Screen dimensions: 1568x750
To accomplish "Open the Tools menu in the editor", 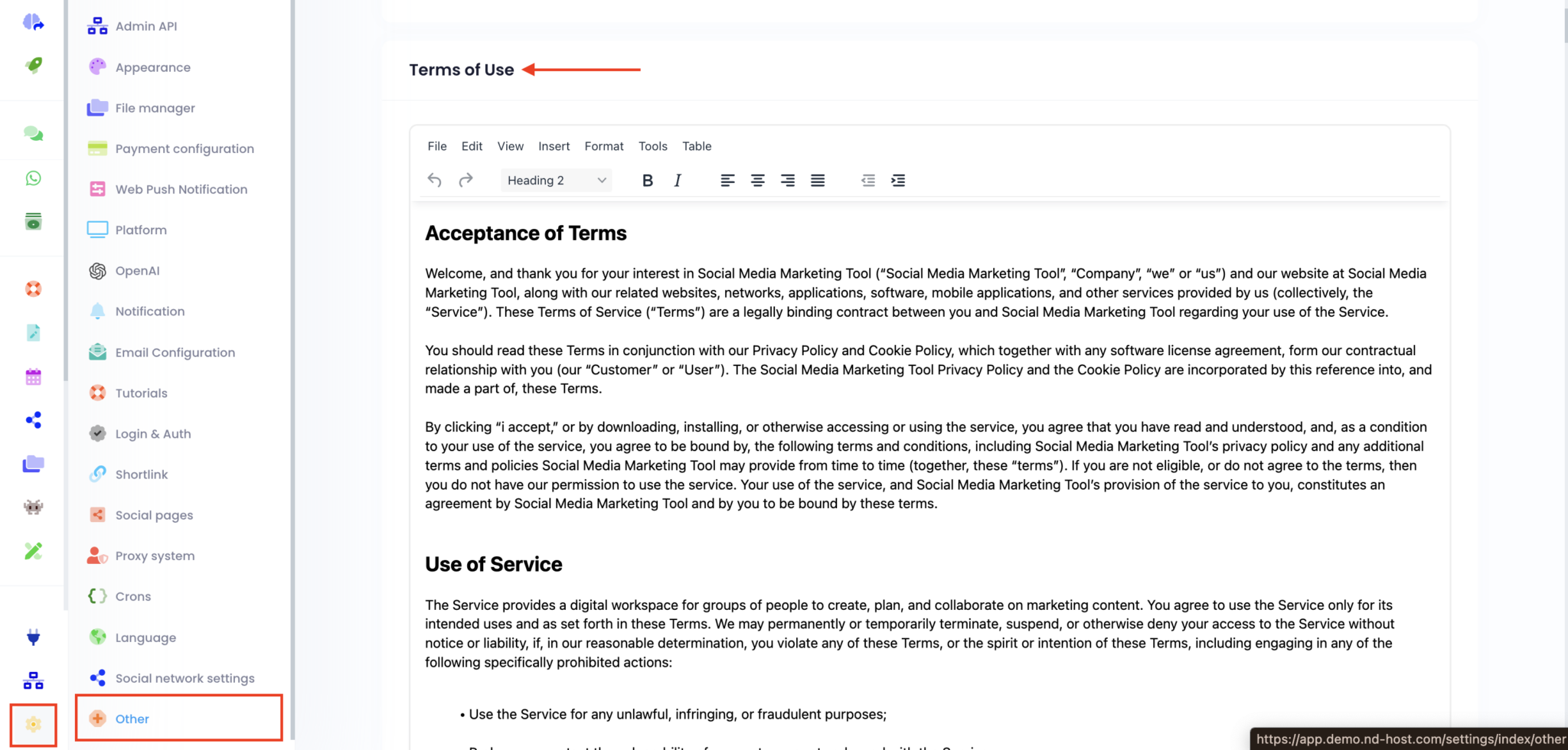I will coord(653,146).
